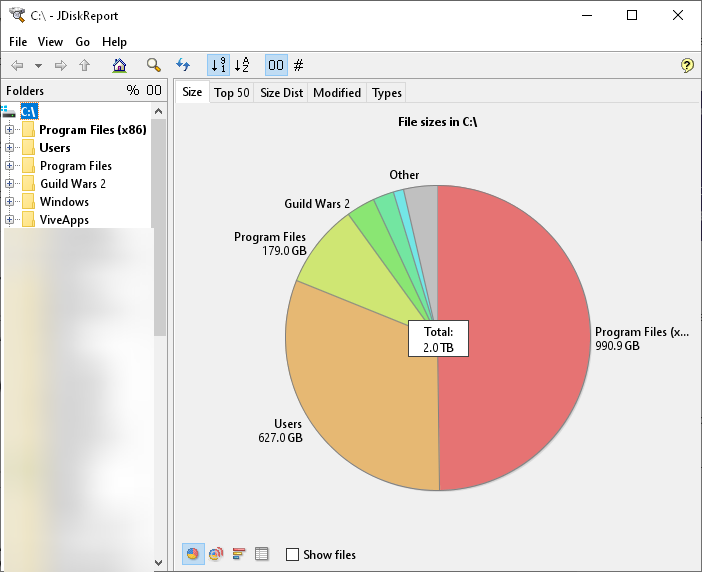The height and width of the screenshot is (572, 702).
Task: Click the Home icon in toolbar
Action: [120, 65]
